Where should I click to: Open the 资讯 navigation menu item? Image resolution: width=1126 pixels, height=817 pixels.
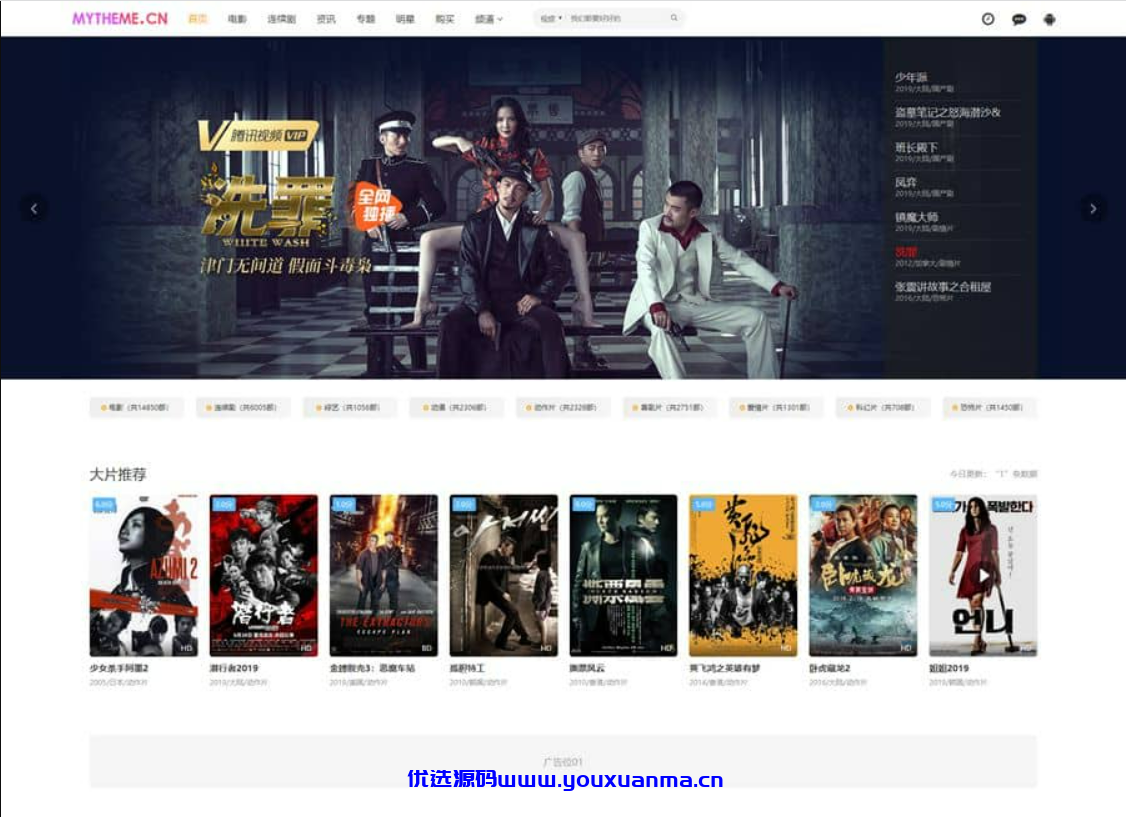point(326,19)
